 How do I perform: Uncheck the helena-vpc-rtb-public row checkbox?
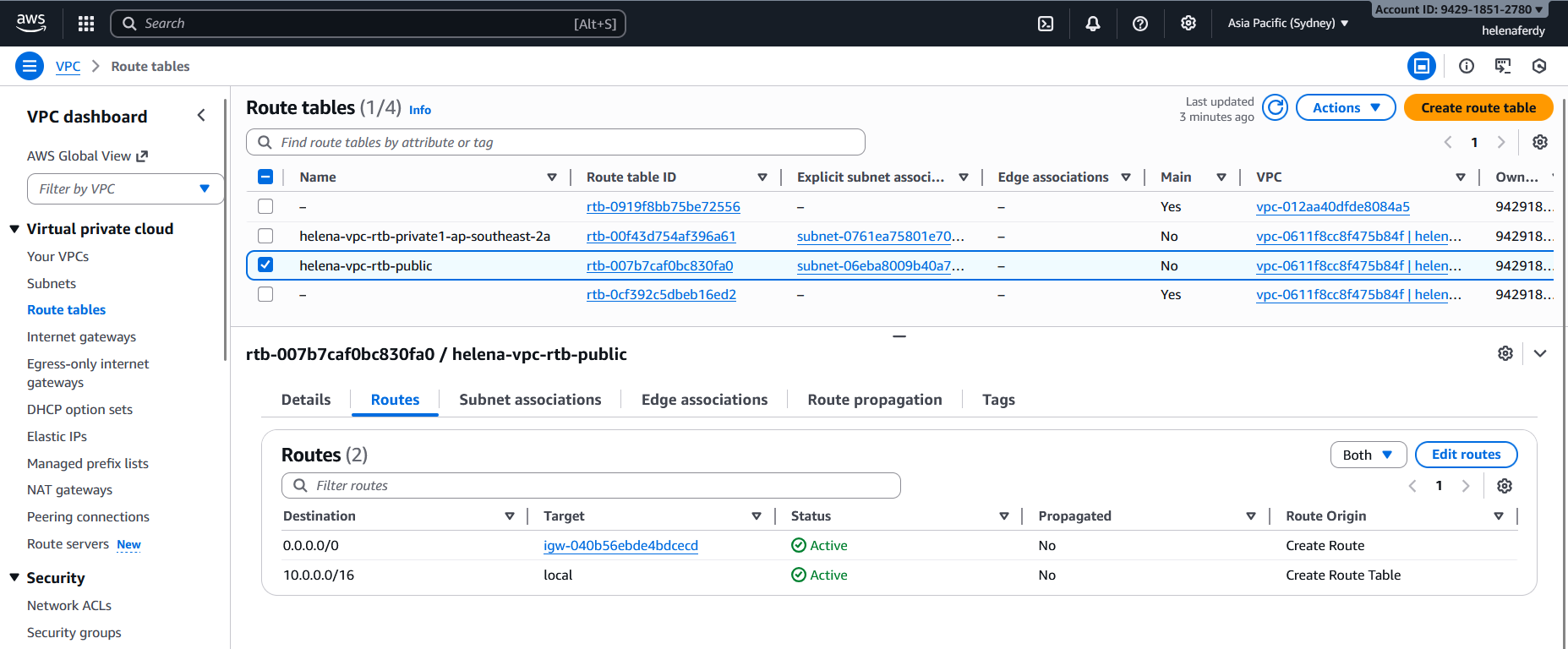pyautogui.click(x=265, y=265)
